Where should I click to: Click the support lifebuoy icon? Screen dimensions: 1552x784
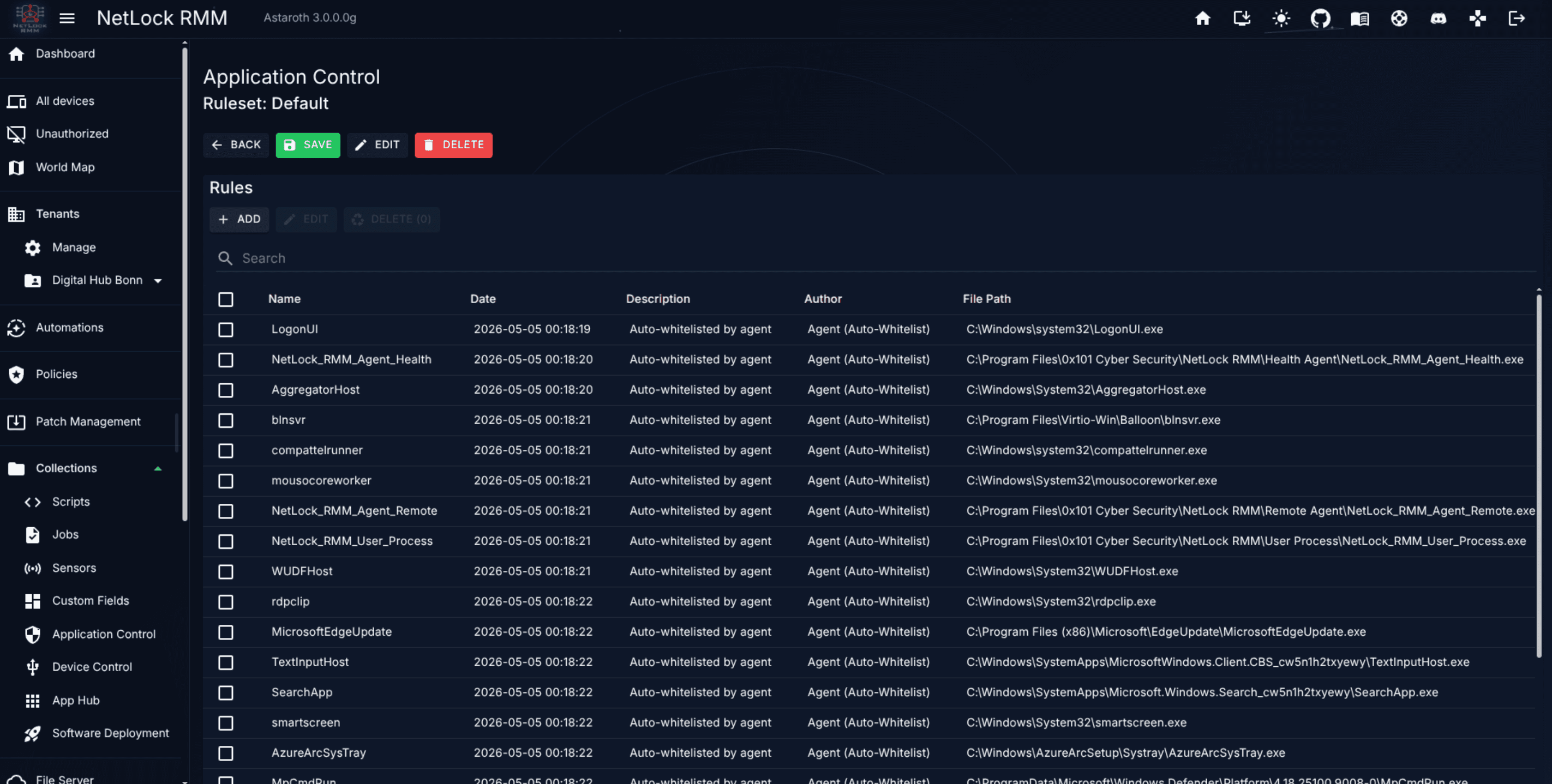point(1399,18)
